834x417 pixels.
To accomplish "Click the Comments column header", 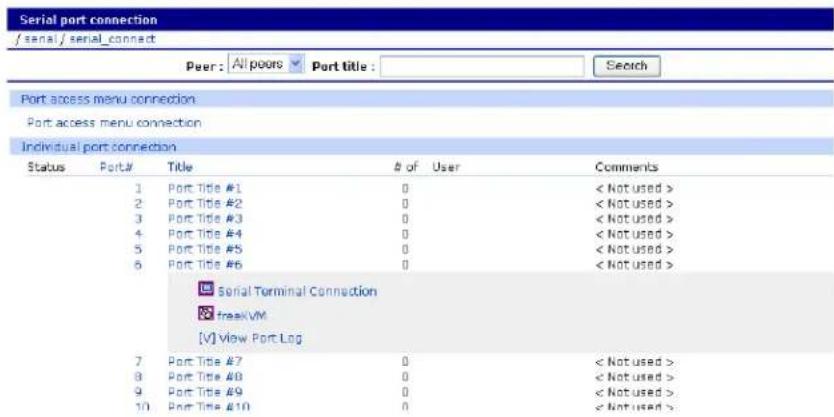I will click(x=627, y=167).
